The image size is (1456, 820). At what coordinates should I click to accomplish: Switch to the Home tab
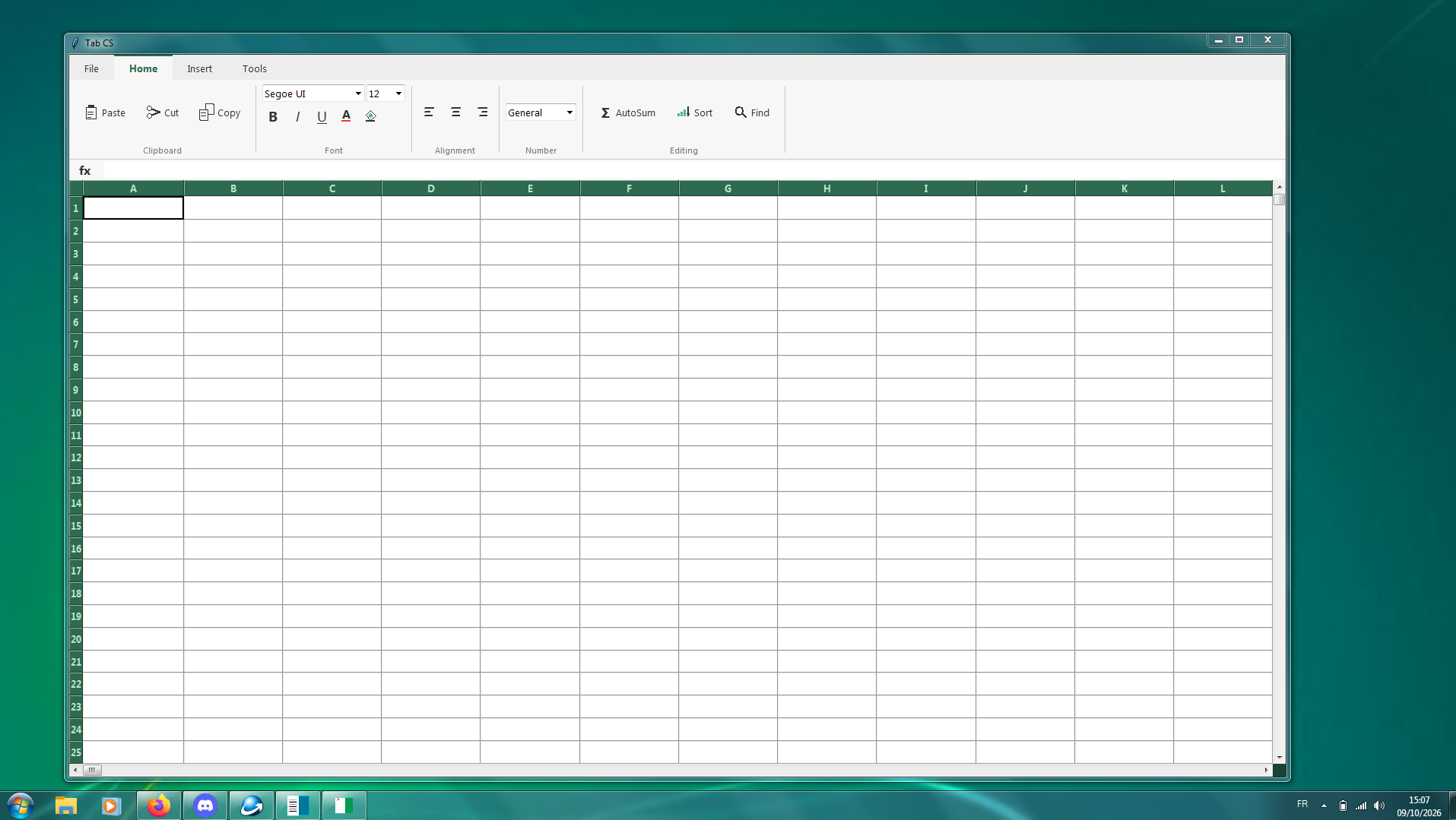coord(143,68)
